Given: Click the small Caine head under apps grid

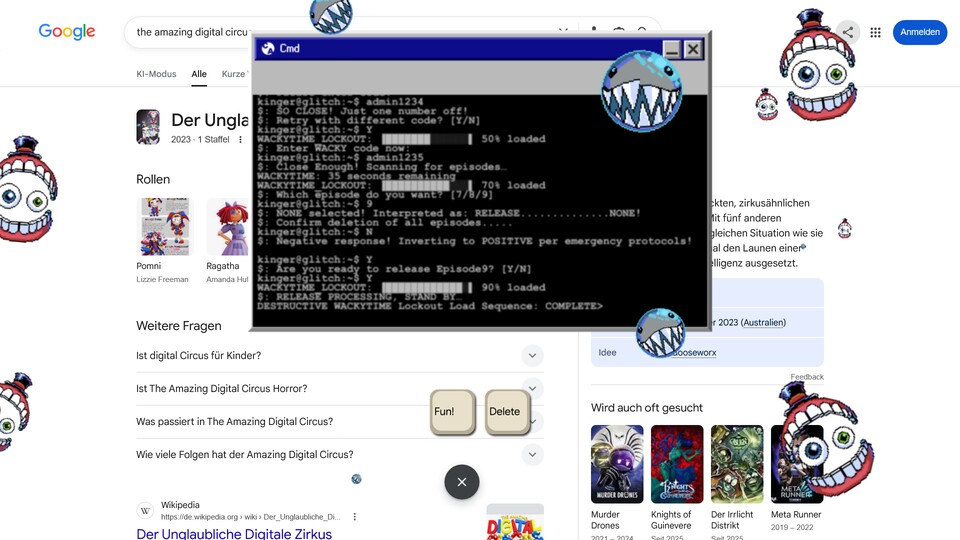Looking at the screenshot, I should pyautogui.click(x=767, y=104).
